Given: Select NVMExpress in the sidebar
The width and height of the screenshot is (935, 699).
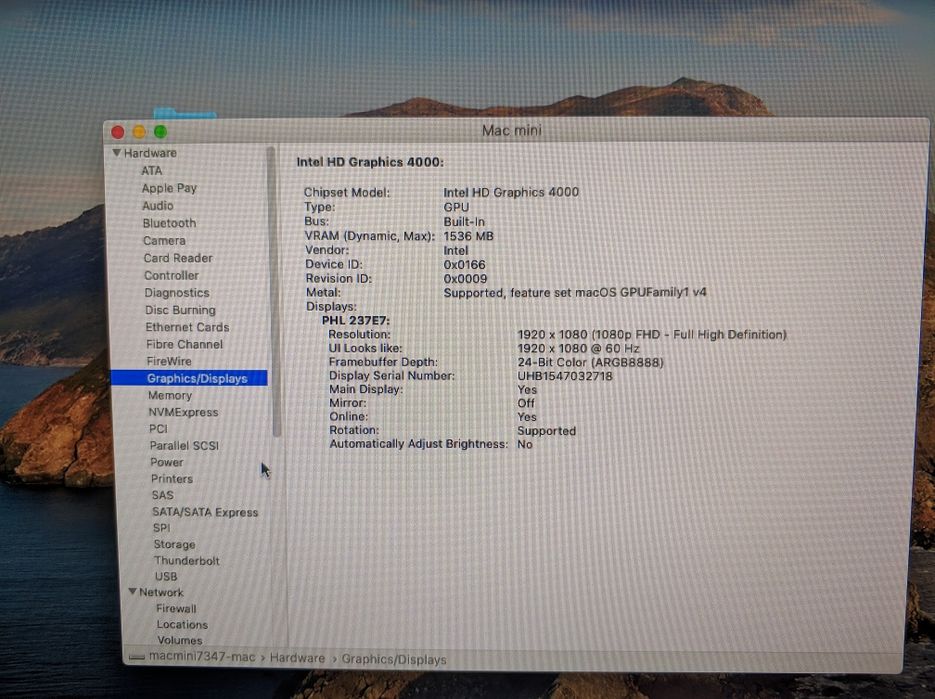Looking at the screenshot, I should coord(184,412).
